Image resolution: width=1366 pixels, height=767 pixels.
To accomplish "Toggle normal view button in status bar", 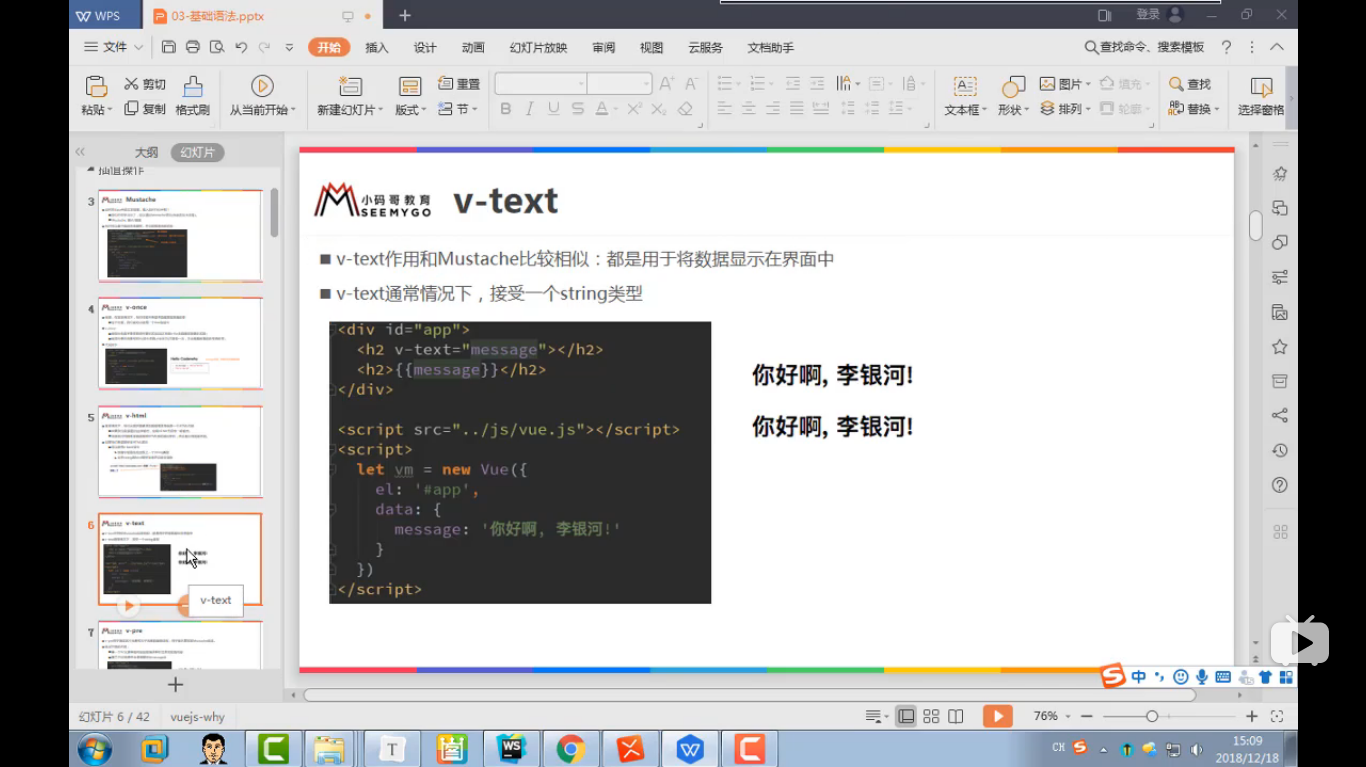I will click(x=906, y=716).
